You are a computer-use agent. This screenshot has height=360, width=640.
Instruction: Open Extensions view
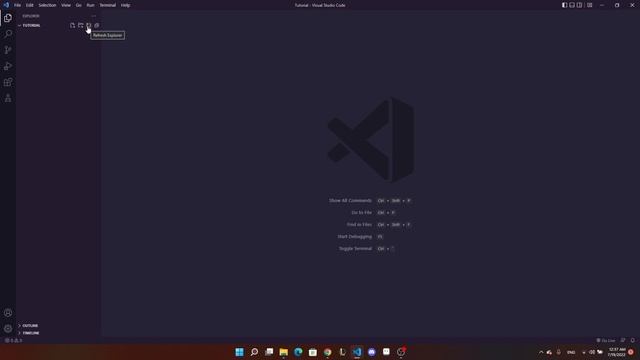(x=8, y=82)
